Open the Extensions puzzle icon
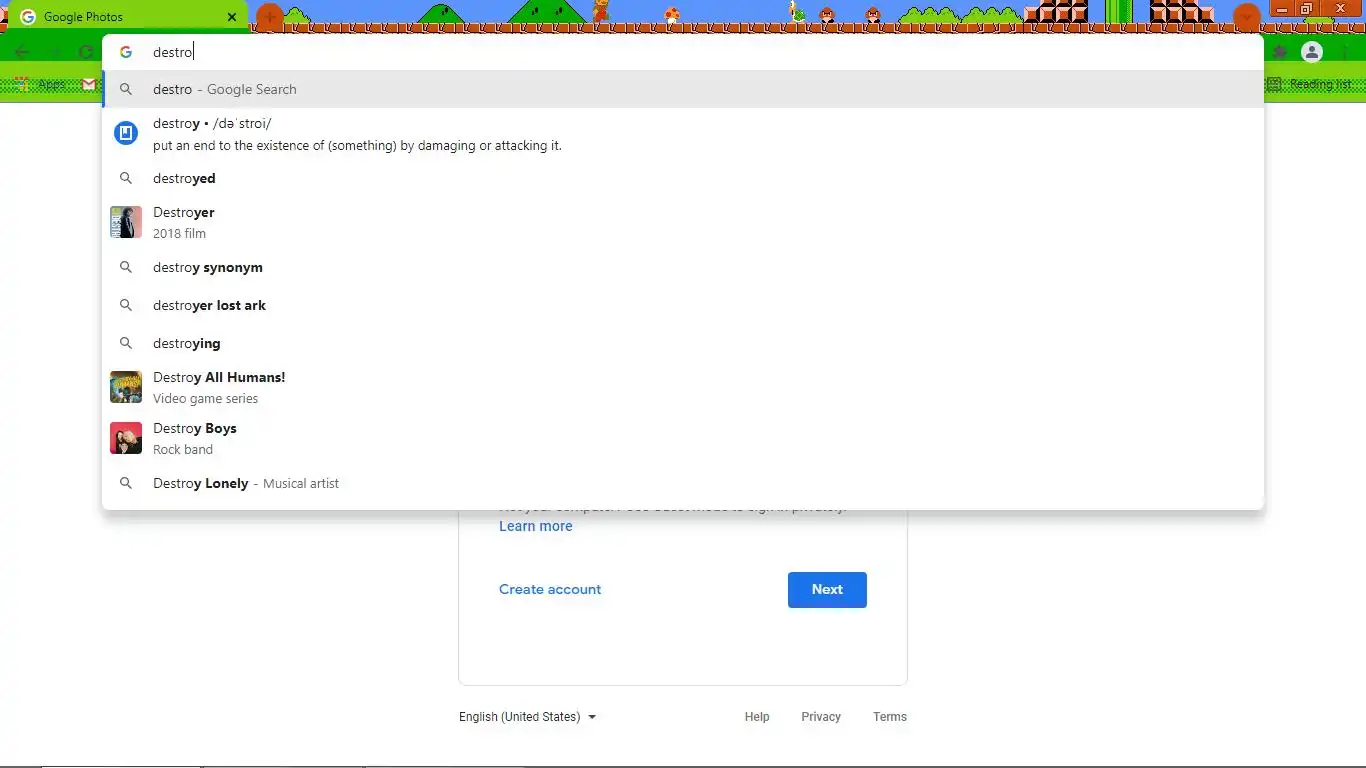1366x768 pixels. (1279, 52)
